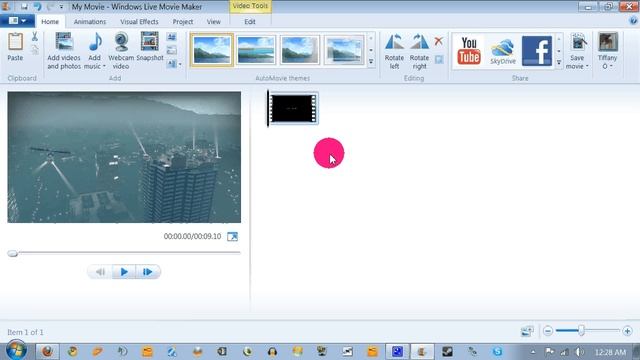Click Add videos and photos
Image resolution: width=640 pixels, height=360 pixels.
click(x=64, y=51)
